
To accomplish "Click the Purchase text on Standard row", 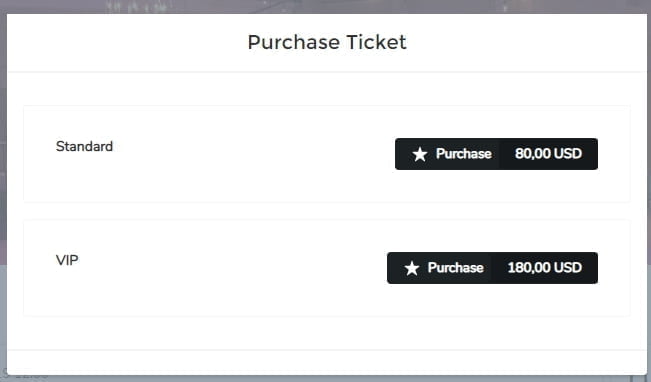I will point(463,154).
